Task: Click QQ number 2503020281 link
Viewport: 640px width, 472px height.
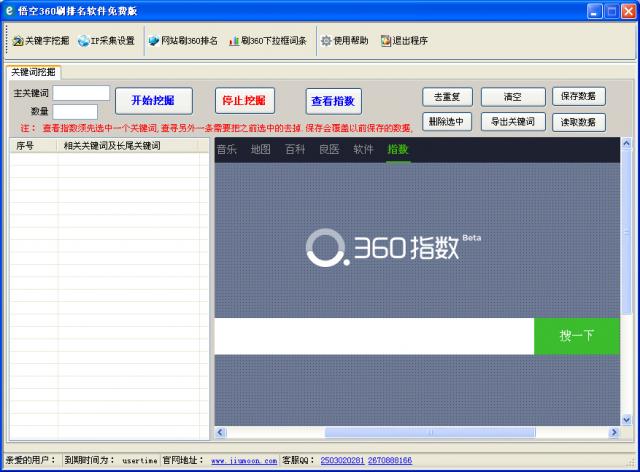Action: 342,461
